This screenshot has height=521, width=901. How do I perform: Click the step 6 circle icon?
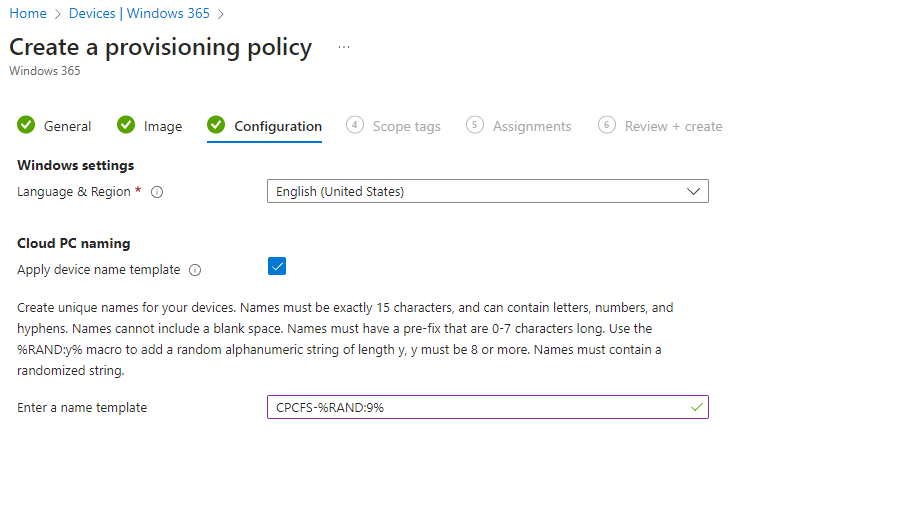(606, 125)
